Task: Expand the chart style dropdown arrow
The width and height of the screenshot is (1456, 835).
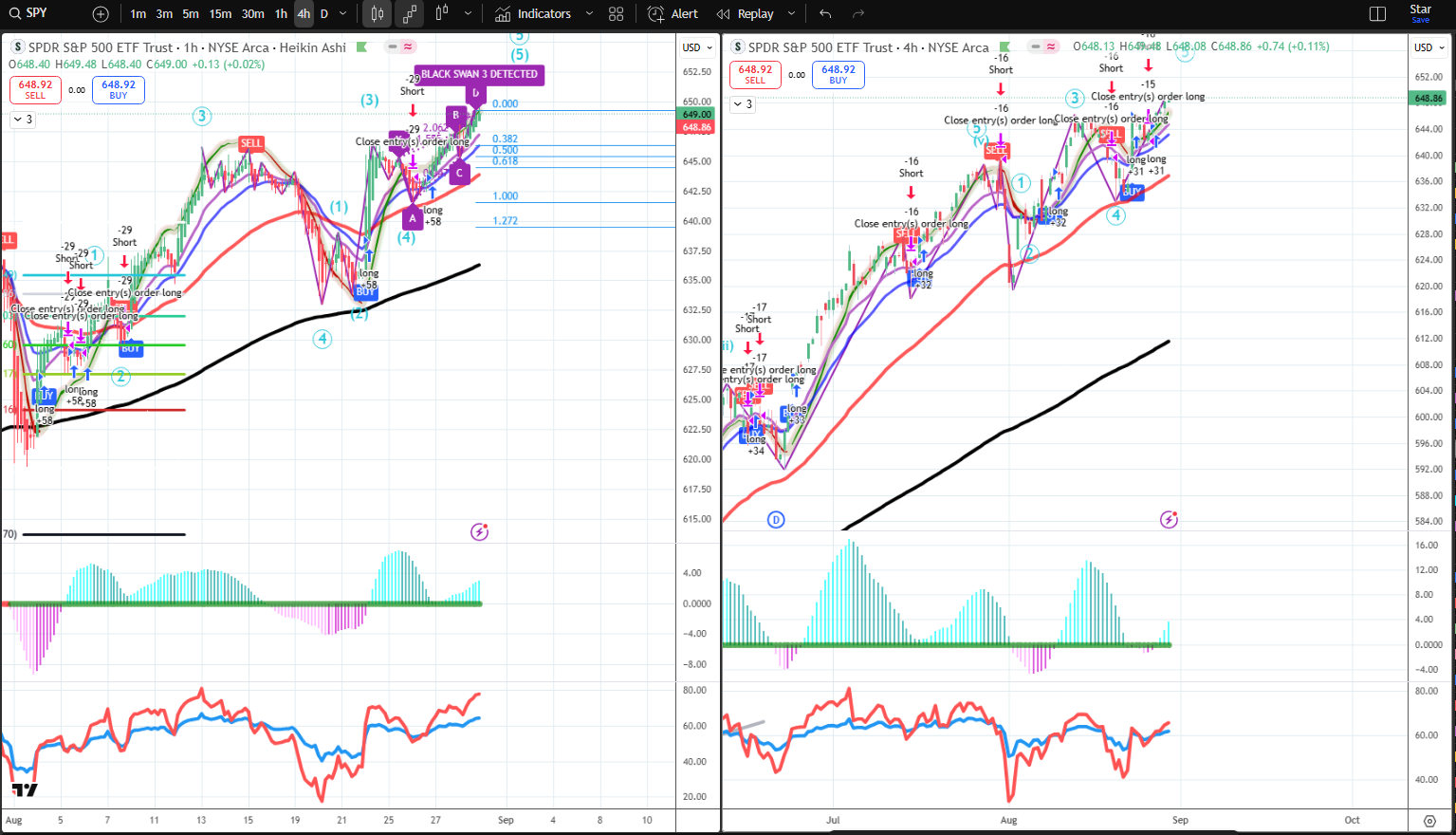Action: (468, 14)
